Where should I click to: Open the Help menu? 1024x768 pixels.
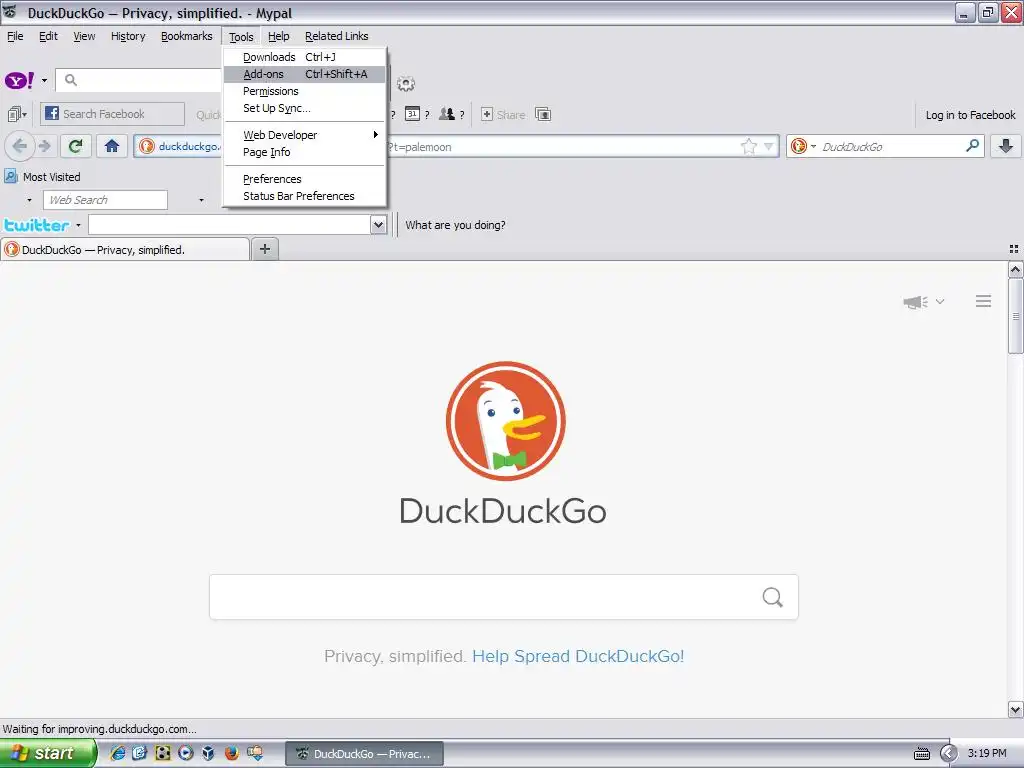point(278,36)
